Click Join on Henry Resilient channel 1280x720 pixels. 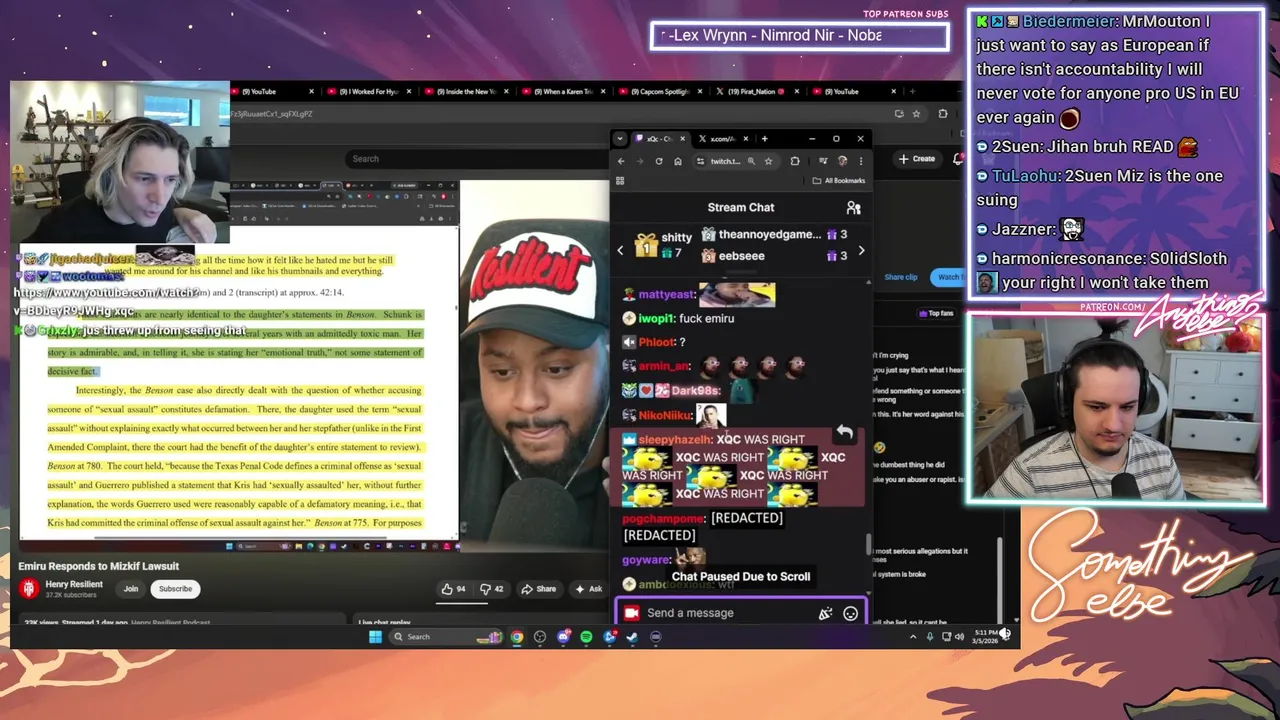point(131,589)
